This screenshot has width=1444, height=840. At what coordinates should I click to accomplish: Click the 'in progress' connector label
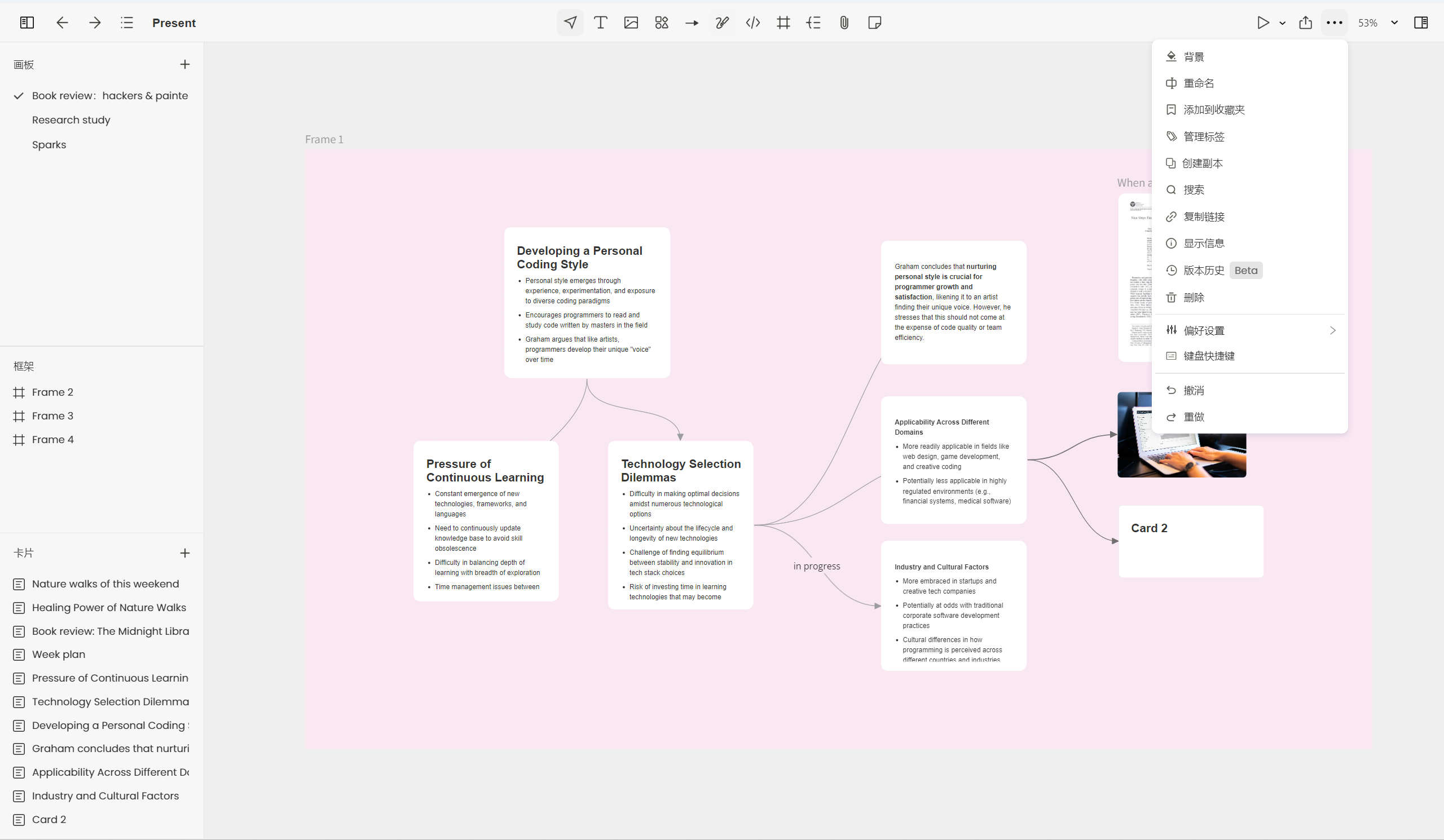[x=817, y=565]
